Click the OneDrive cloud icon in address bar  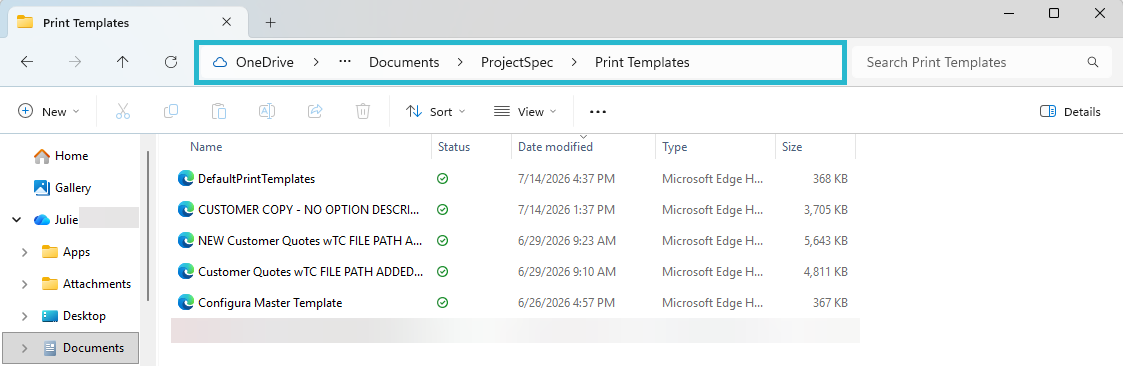pos(220,62)
